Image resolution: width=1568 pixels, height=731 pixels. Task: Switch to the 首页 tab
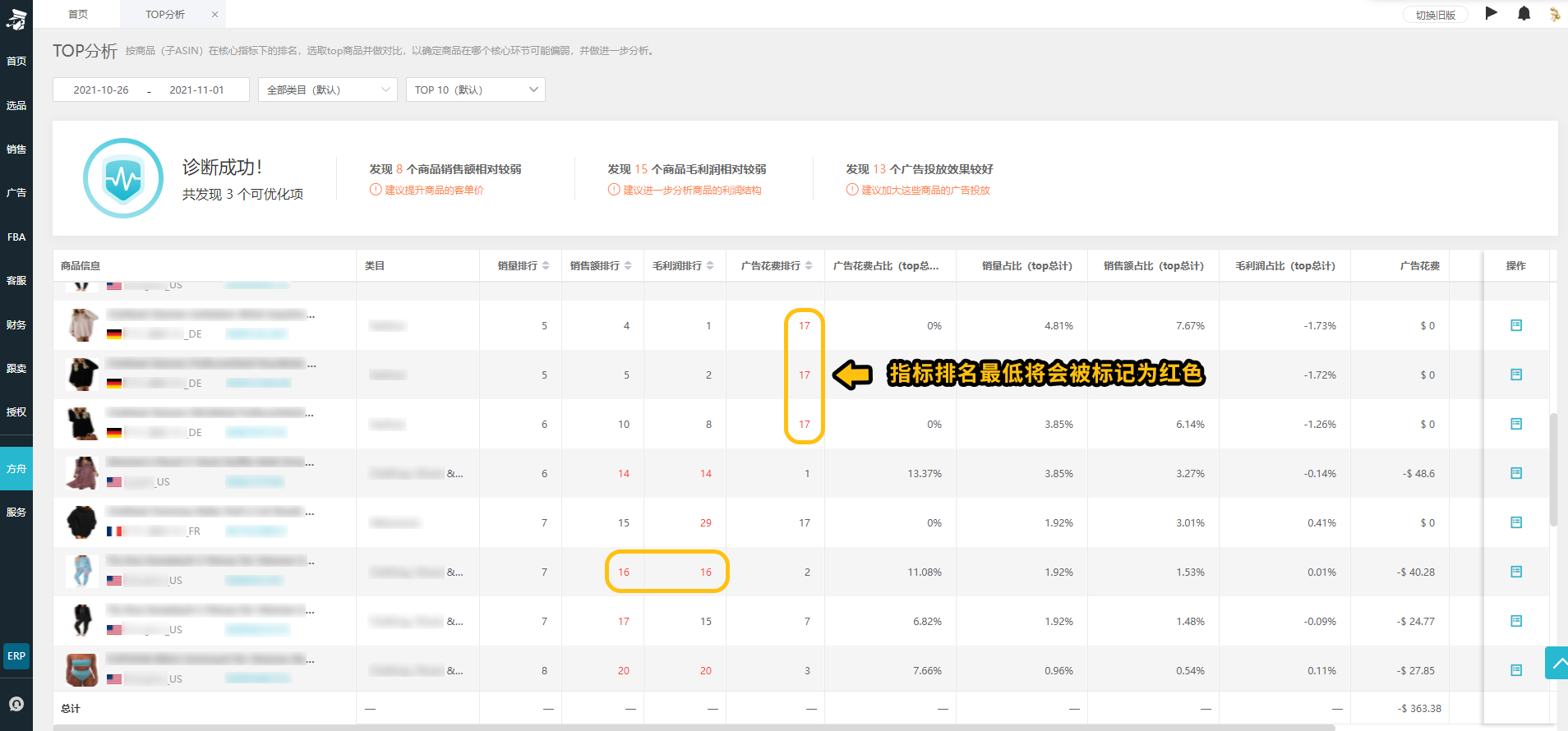tap(78, 14)
